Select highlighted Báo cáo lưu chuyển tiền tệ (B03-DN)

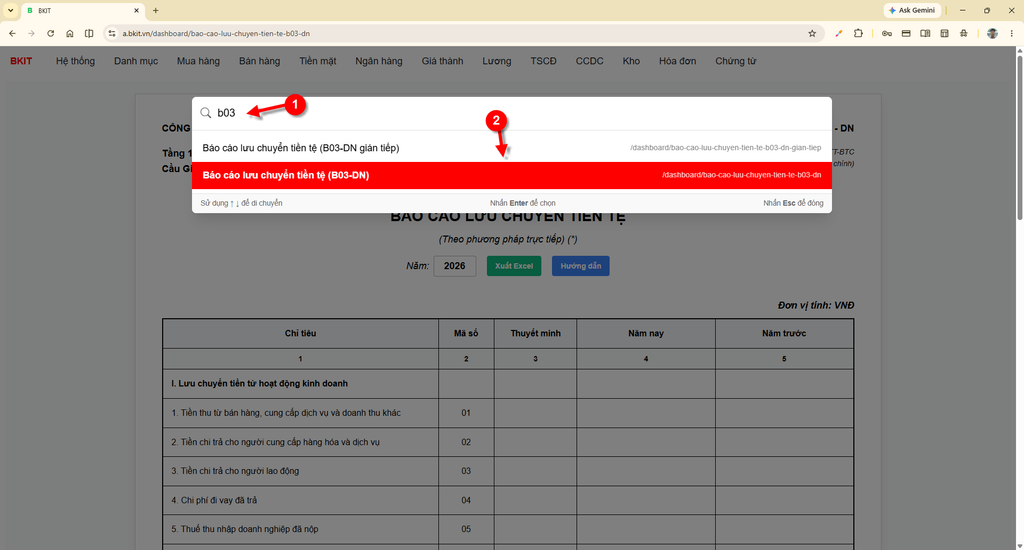(511, 175)
